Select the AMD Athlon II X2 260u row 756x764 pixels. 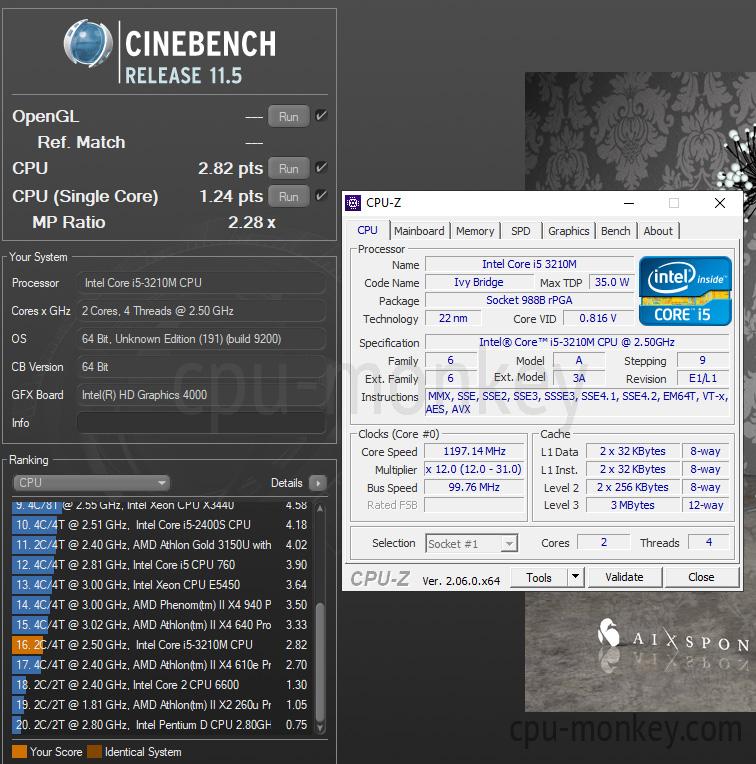pyautogui.click(x=162, y=705)
